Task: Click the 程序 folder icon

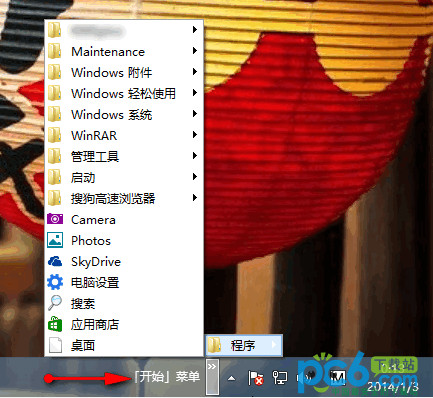Action: click(x=214, y=345)
